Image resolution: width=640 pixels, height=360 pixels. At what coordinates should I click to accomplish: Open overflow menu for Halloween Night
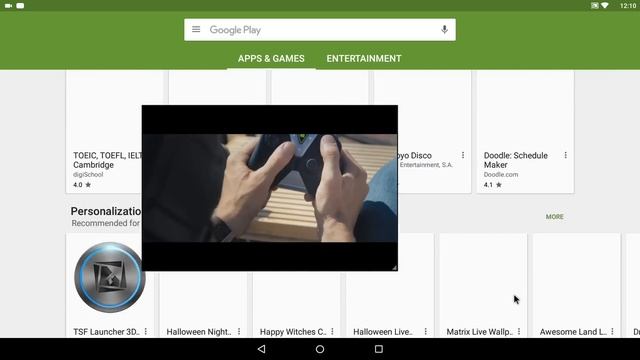coord(239,331)
